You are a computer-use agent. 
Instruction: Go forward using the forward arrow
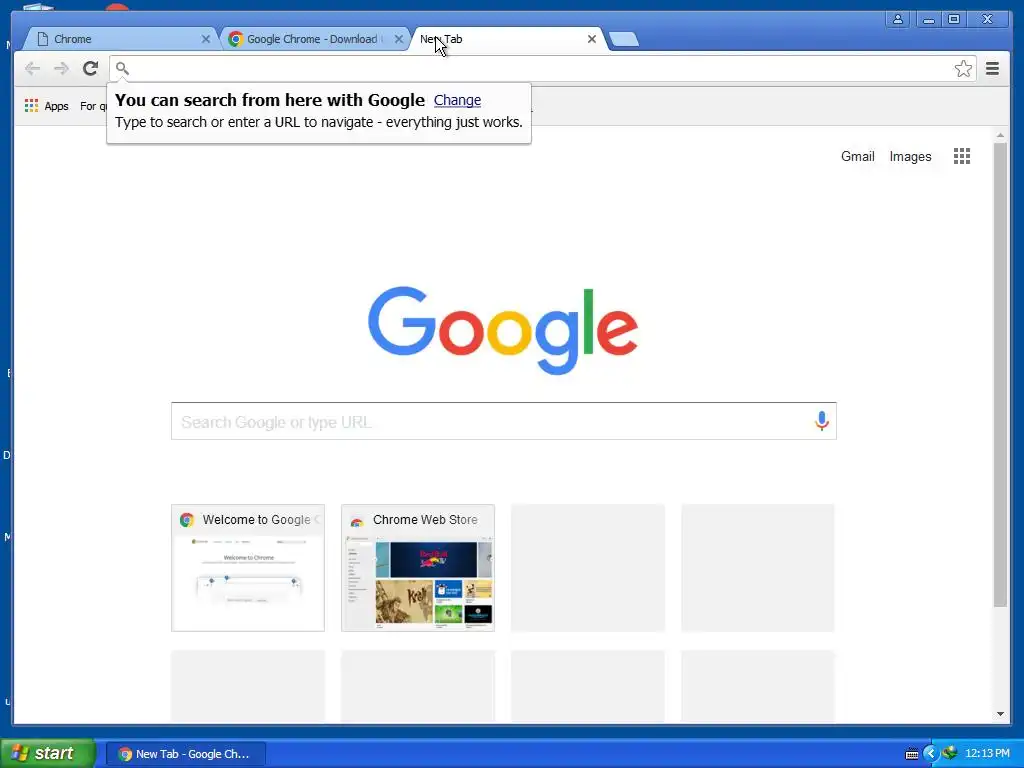(x=61, y=68)
